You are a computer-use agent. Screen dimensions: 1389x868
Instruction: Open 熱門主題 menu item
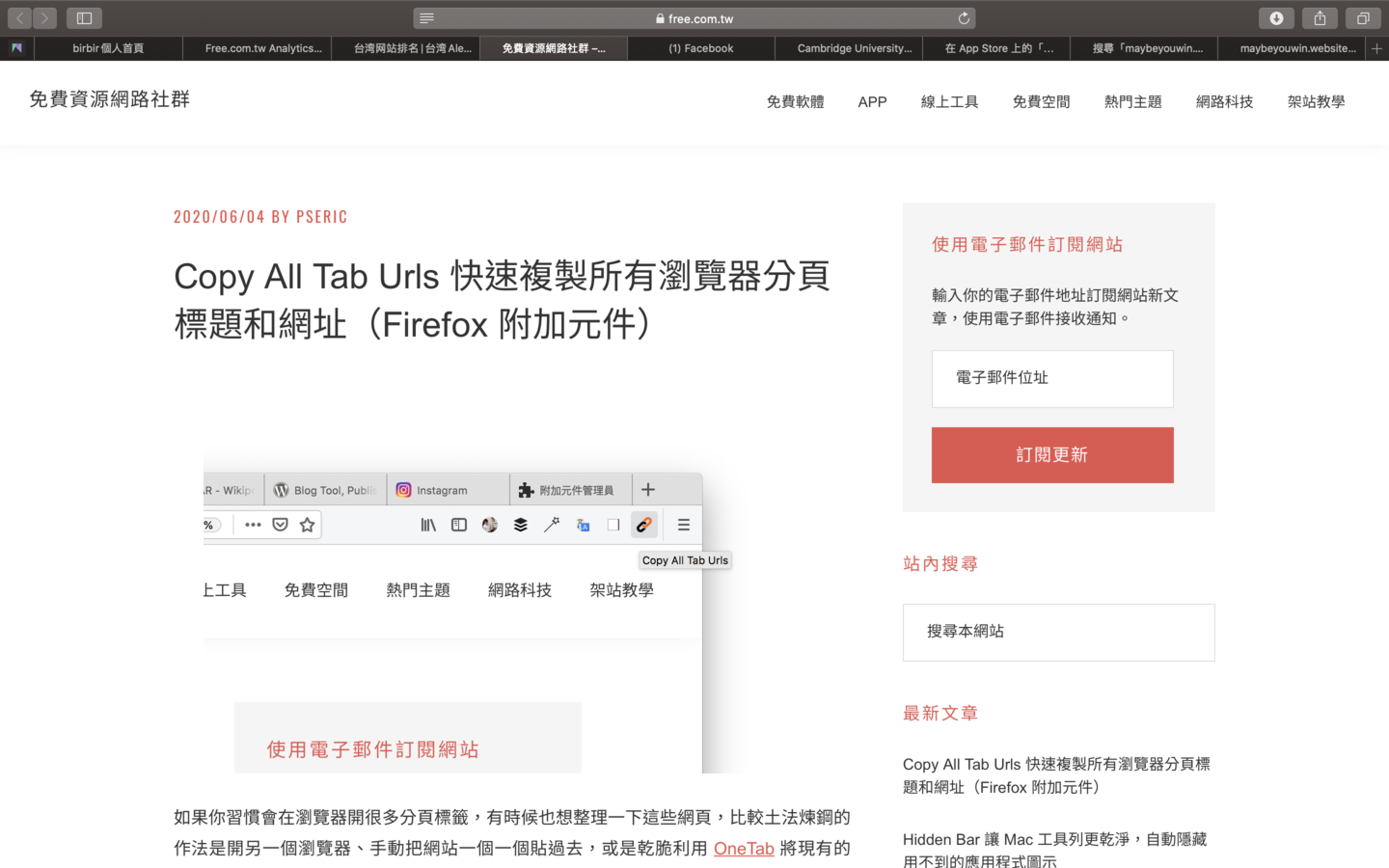(1132, 102)
